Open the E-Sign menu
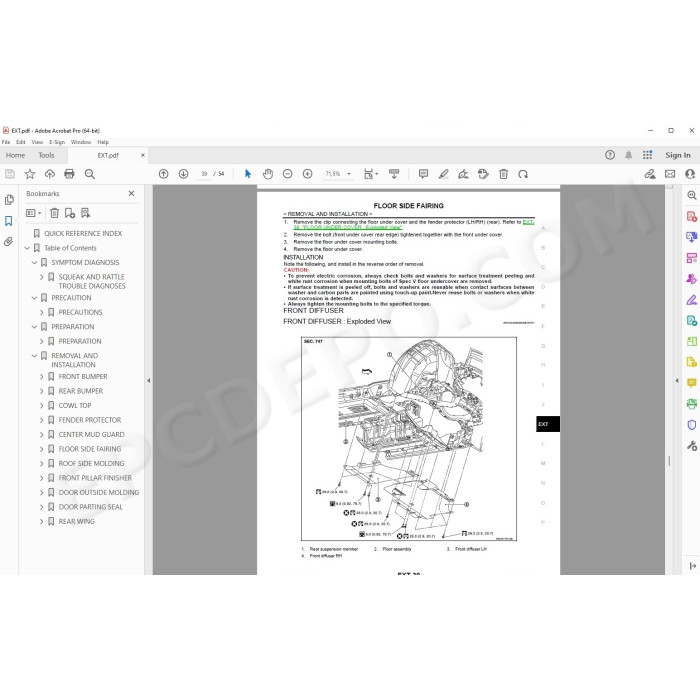Image resolution: width=700 pixels, height=700 pixels. point(57,142)
